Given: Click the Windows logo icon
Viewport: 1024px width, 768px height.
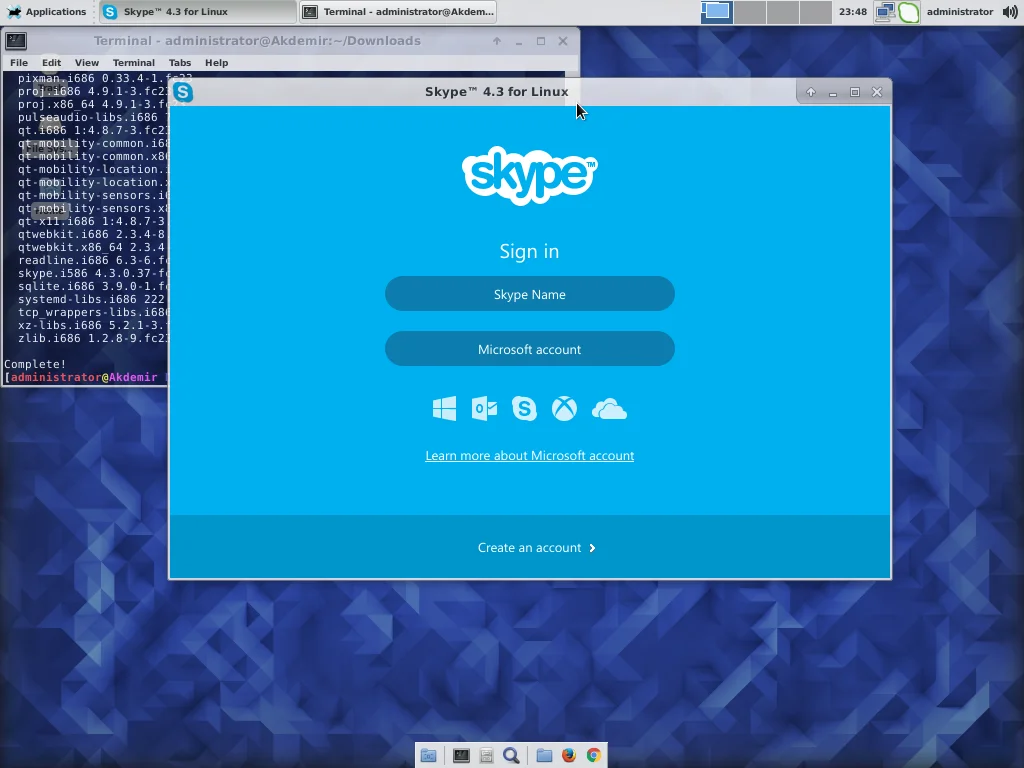Looking at the screenshot, I should click(x=444, y=409).
